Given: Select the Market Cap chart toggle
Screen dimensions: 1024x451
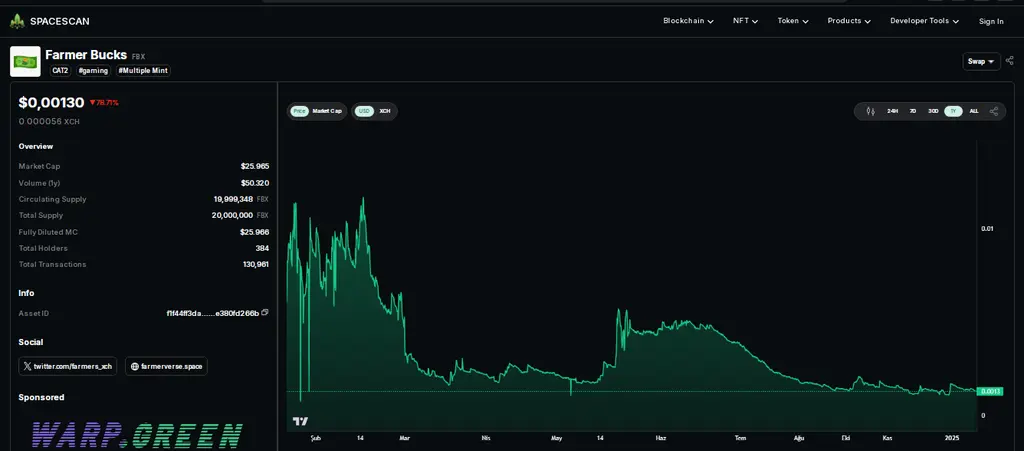Looking at the screenshot, I should pos(327,111).
